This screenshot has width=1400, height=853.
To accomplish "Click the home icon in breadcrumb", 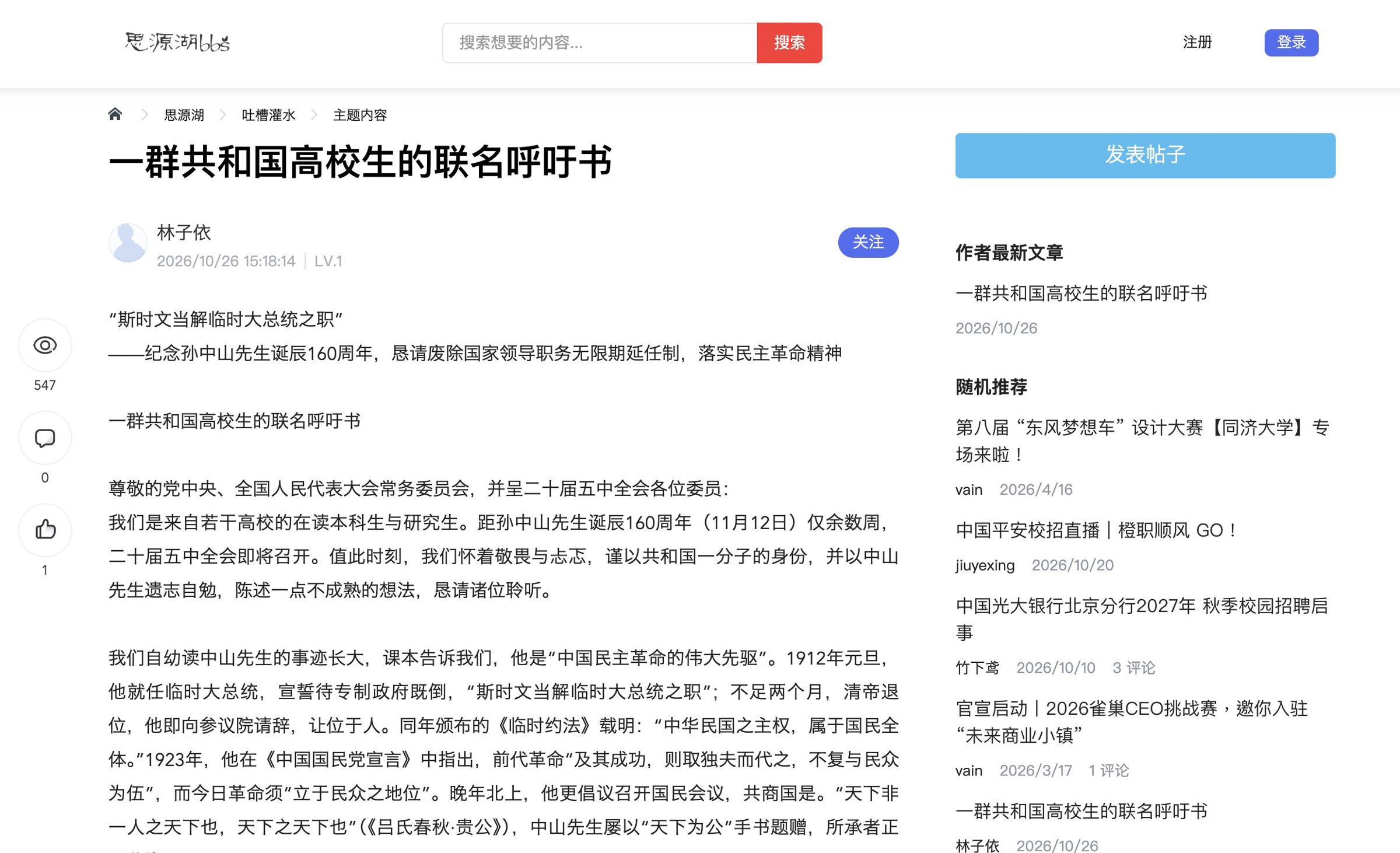I will tap(115, 114).
